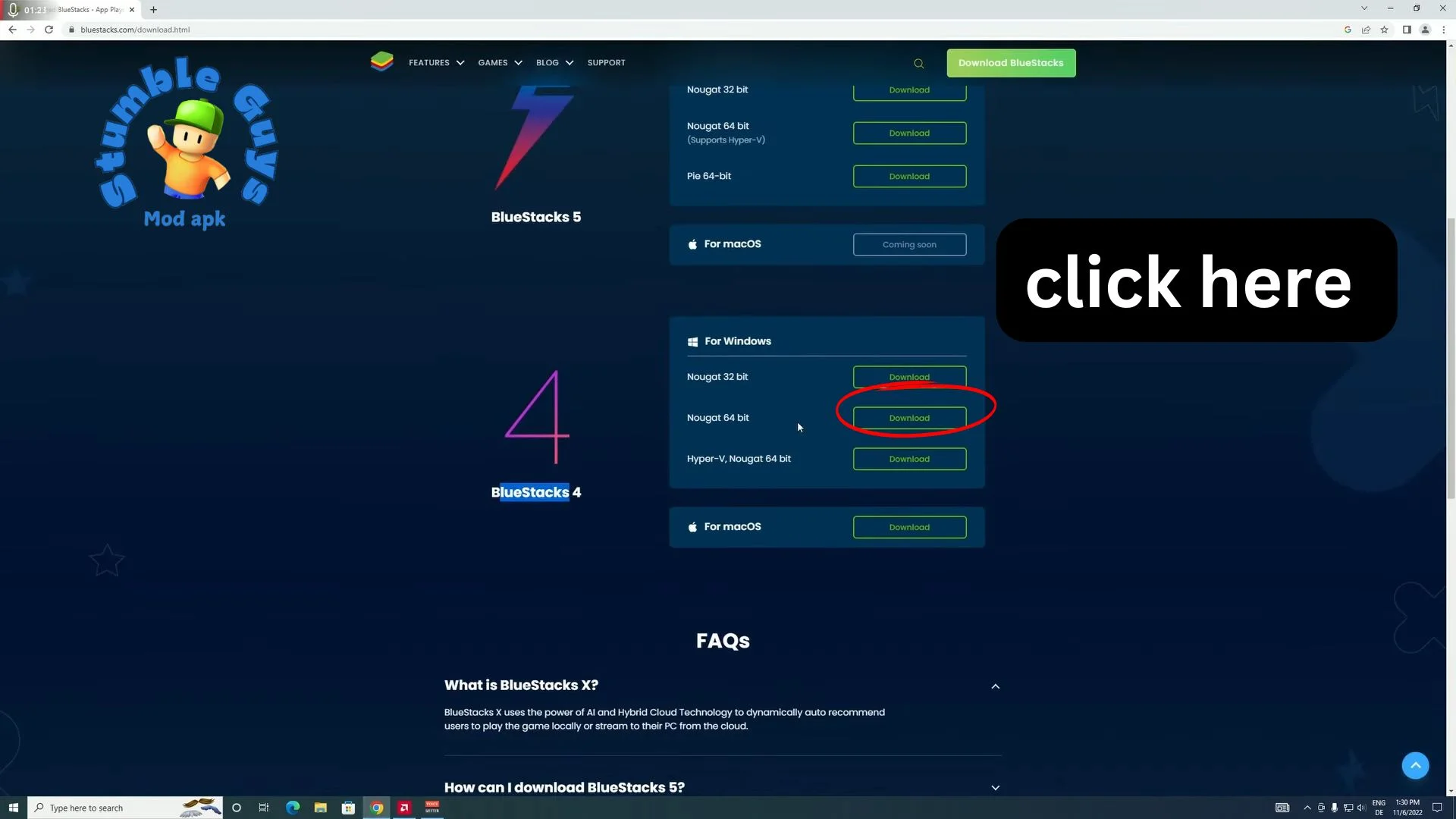Open the search icon on navbar
Viewport: 1456px width, 819px height.
(x=919, y=63)
